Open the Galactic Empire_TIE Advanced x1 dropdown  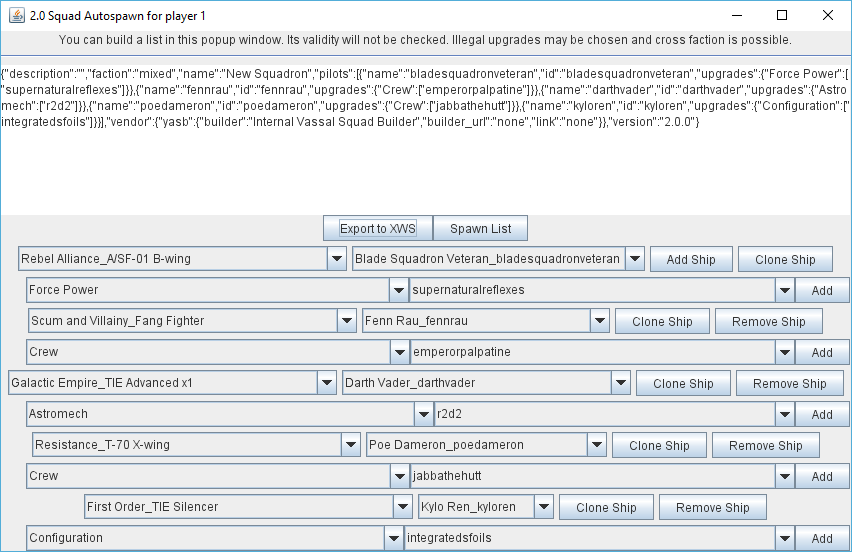172,382
